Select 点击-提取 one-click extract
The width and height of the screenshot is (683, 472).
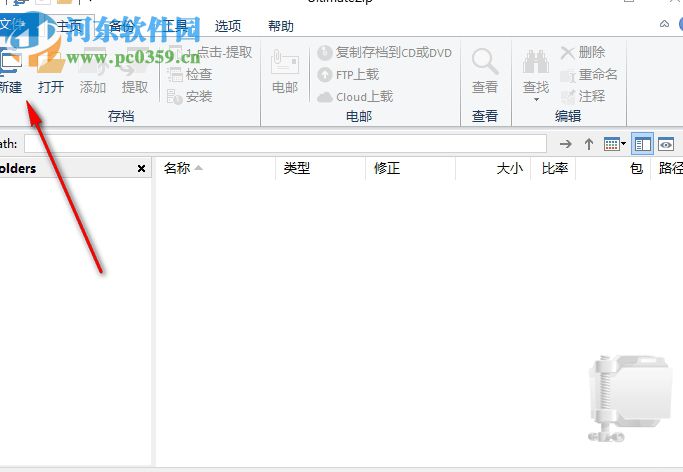click(210, 53)
